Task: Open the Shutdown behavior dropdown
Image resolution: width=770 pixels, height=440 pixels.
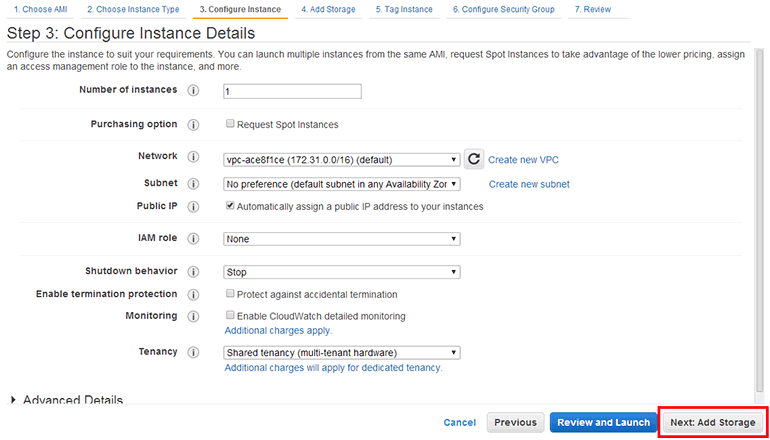Action: point(341,272)
